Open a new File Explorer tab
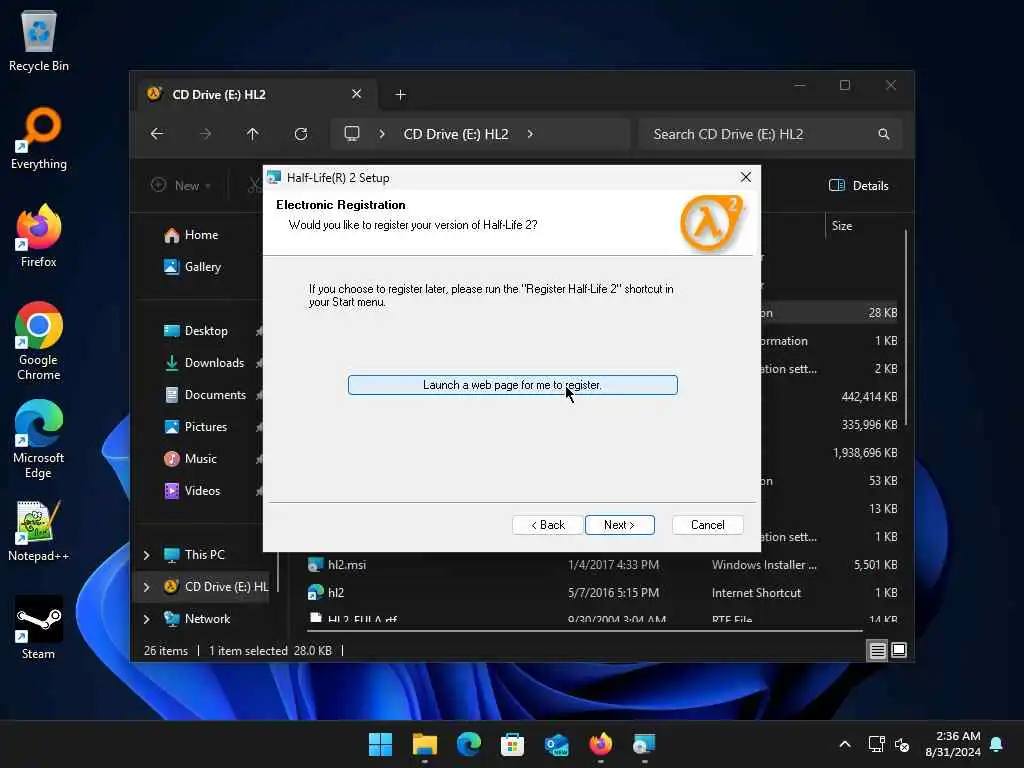This screenshot has width=1024, height=768. click(400, 95)
